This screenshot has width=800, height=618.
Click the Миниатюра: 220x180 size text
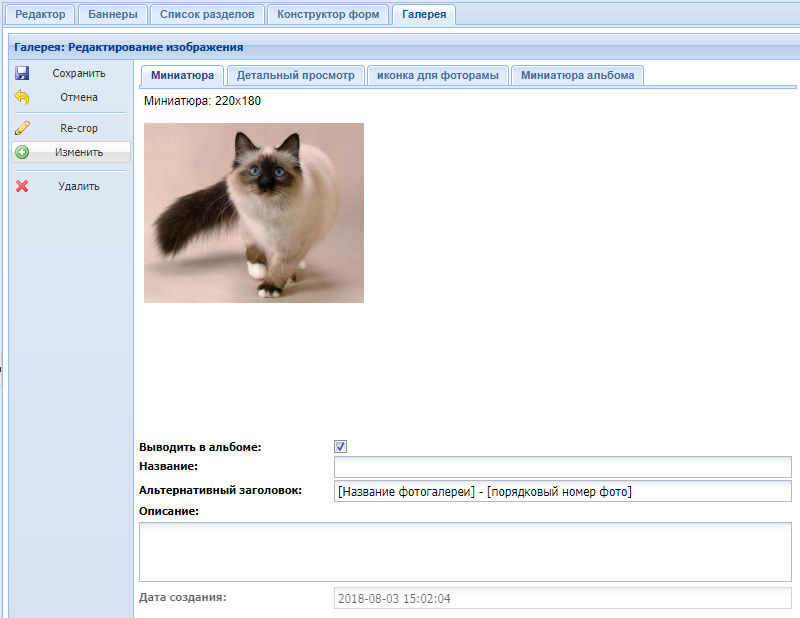202,101
